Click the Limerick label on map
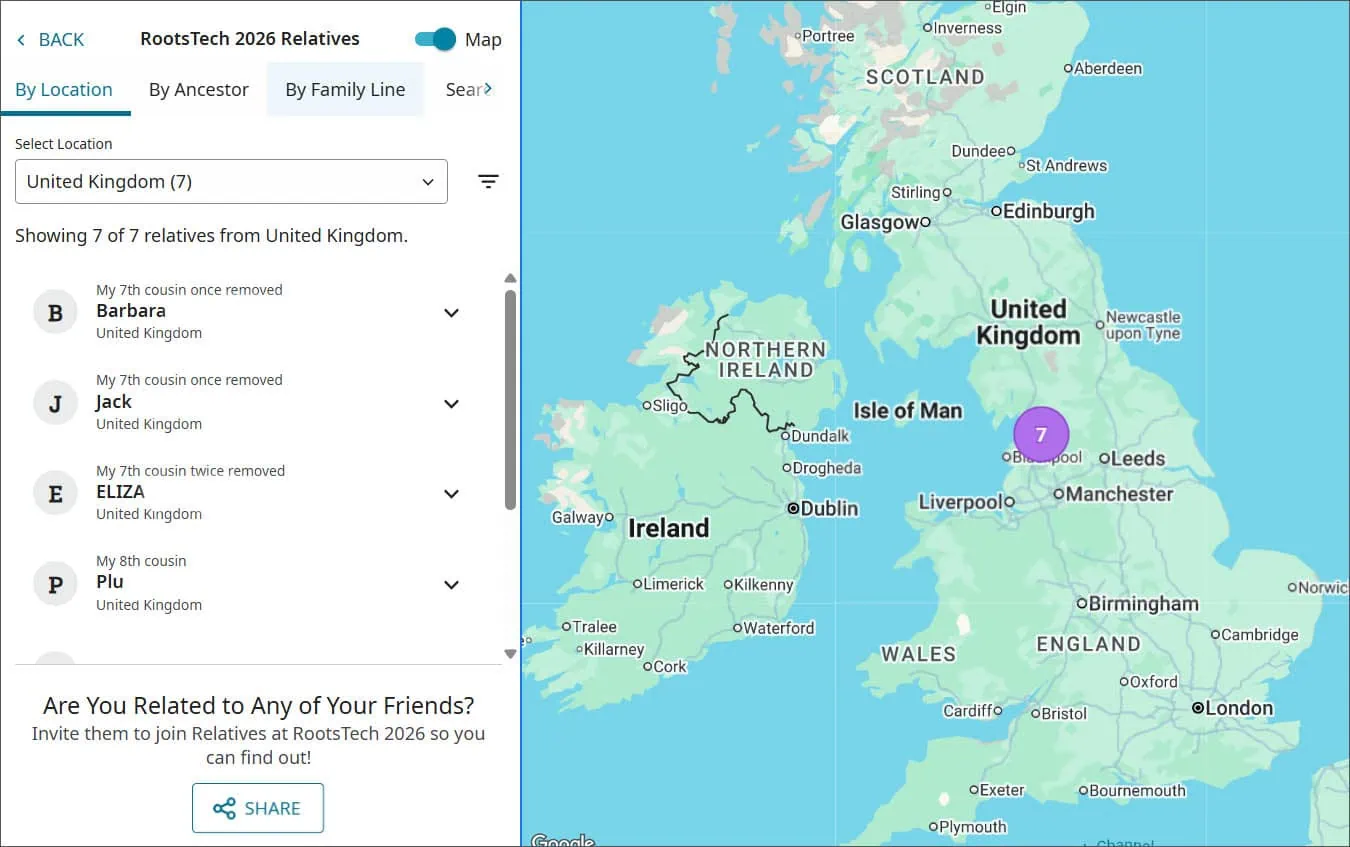 (674, 584)
